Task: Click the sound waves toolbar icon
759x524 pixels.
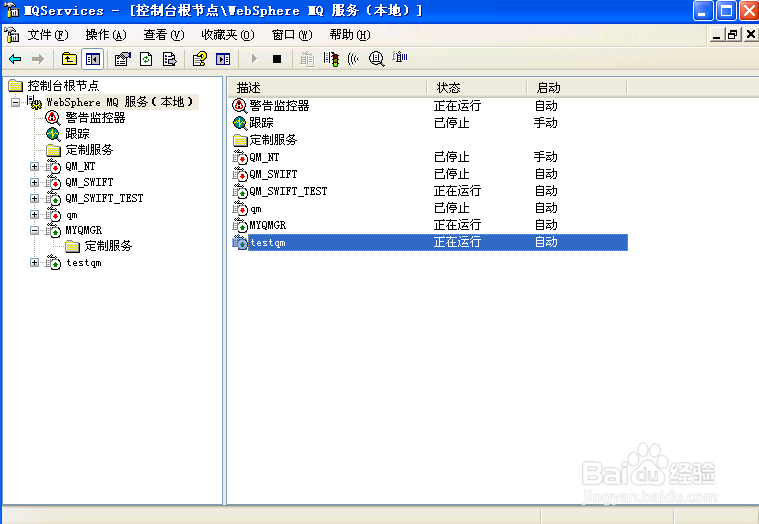Action: (353, 59)
